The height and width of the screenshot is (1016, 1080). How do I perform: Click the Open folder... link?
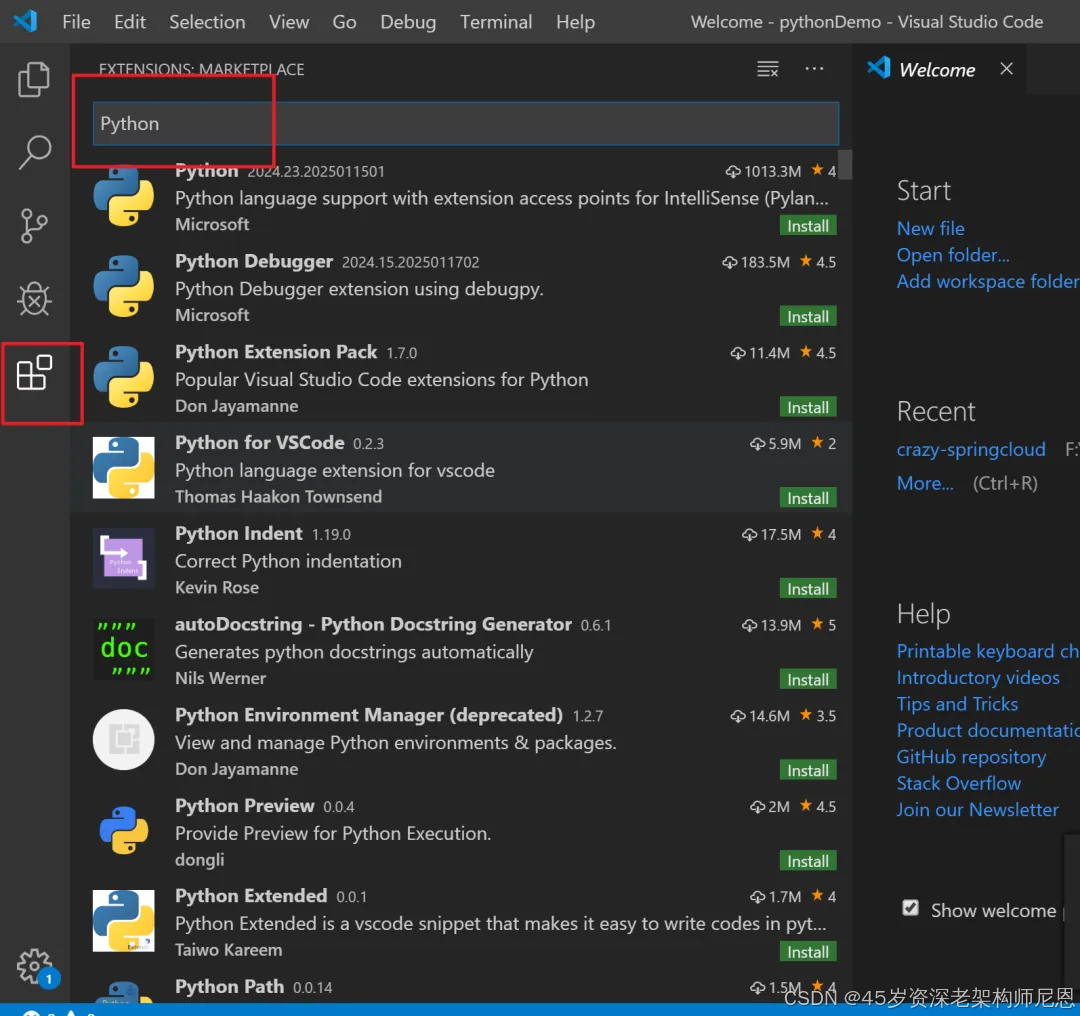tap(953, 255)
